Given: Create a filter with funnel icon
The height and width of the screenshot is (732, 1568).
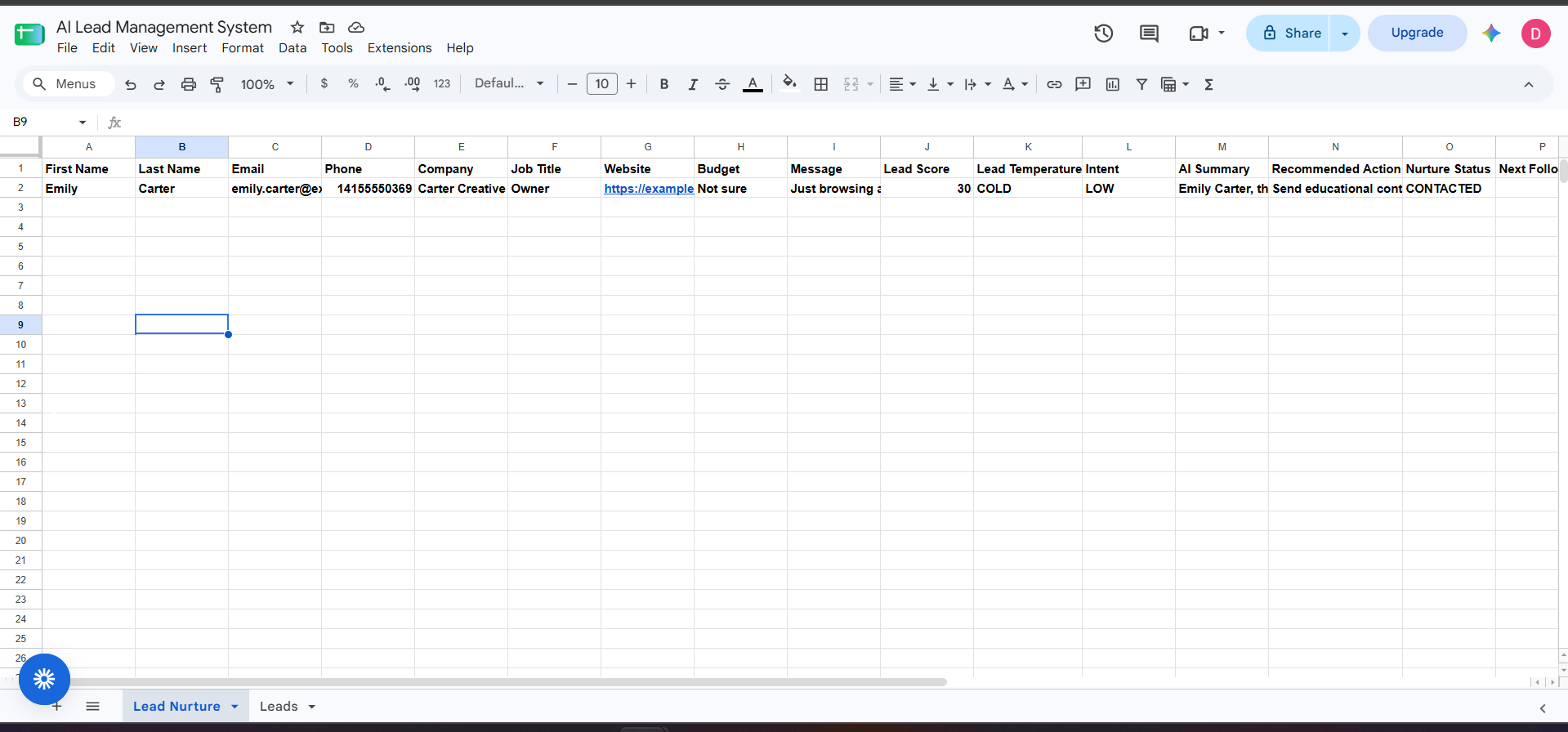Looking at the screenshot, I should coord(1142,84).
